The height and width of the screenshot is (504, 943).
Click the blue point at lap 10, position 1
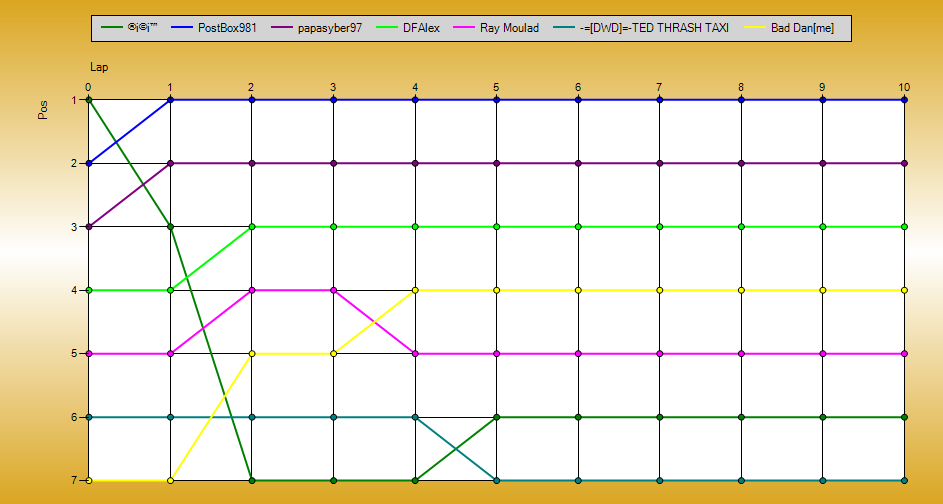[x=904, y=100]
